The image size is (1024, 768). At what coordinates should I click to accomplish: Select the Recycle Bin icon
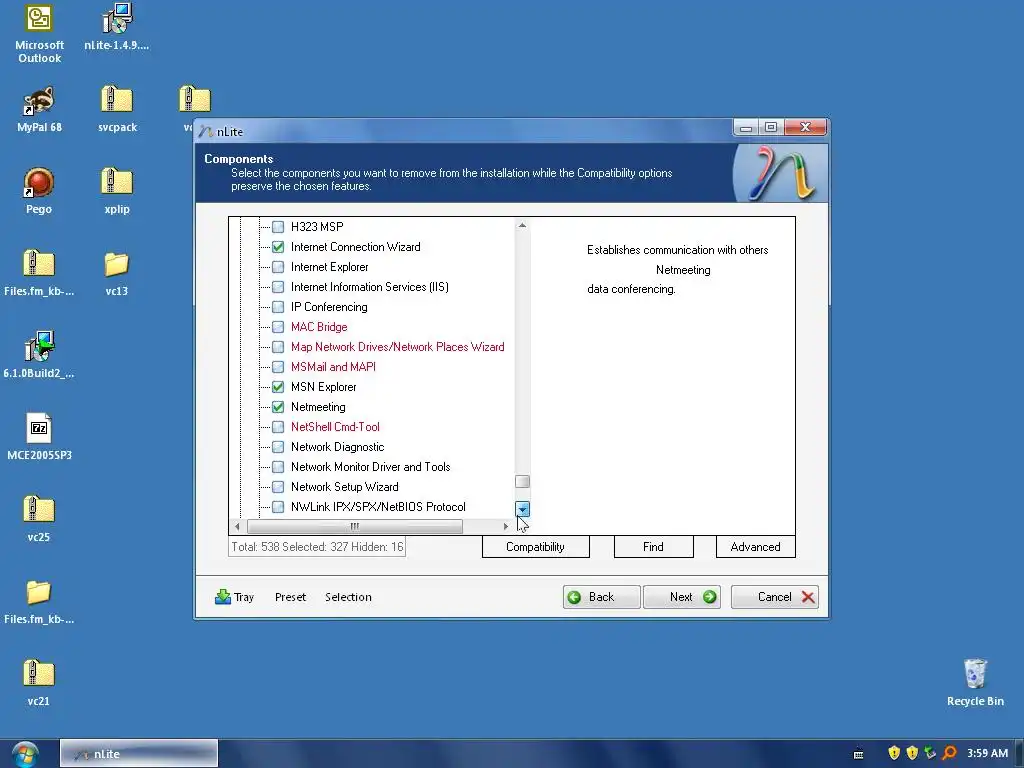click(975, 683)
